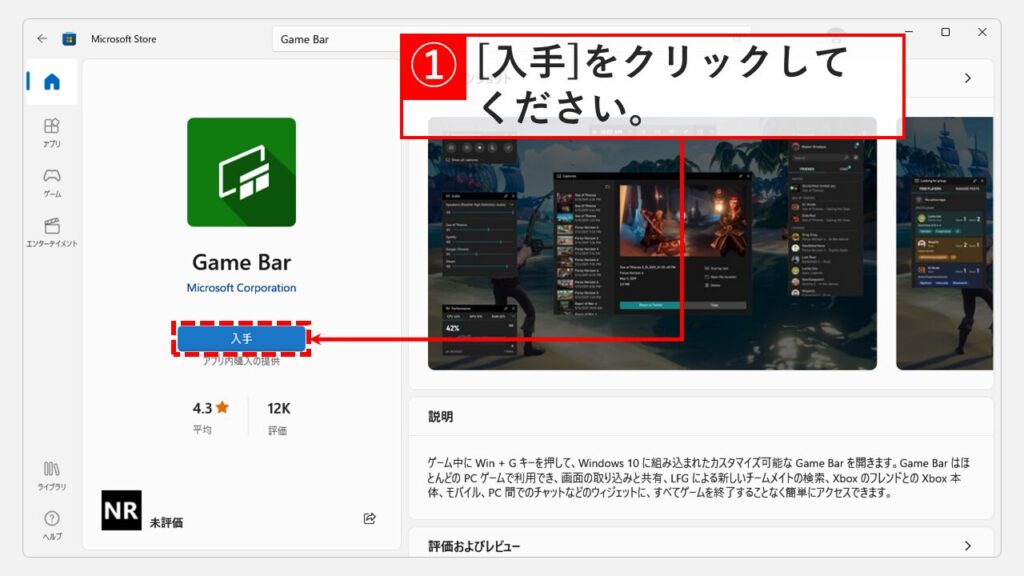Maximize the Microsoft Store window
Image resolution: width=1024 pixels, height=576 pixels.
(945, 32)
